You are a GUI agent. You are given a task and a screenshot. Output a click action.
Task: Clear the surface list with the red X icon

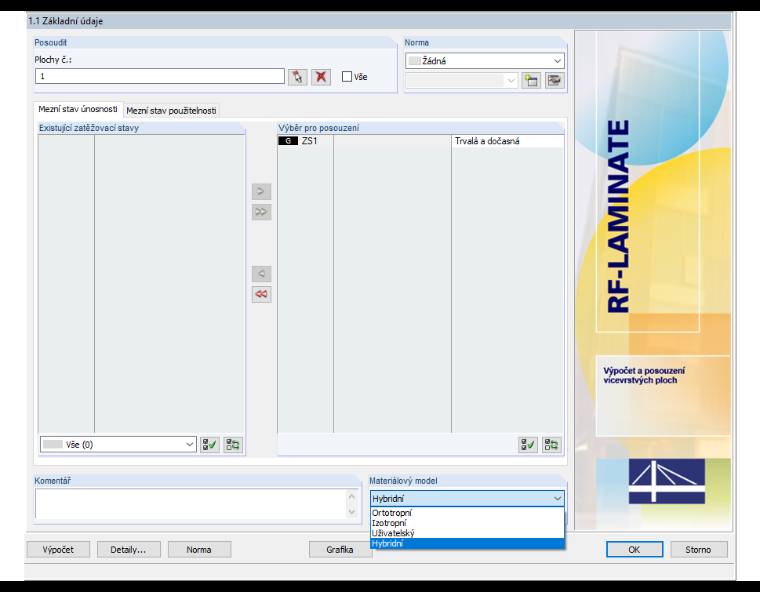321,77
